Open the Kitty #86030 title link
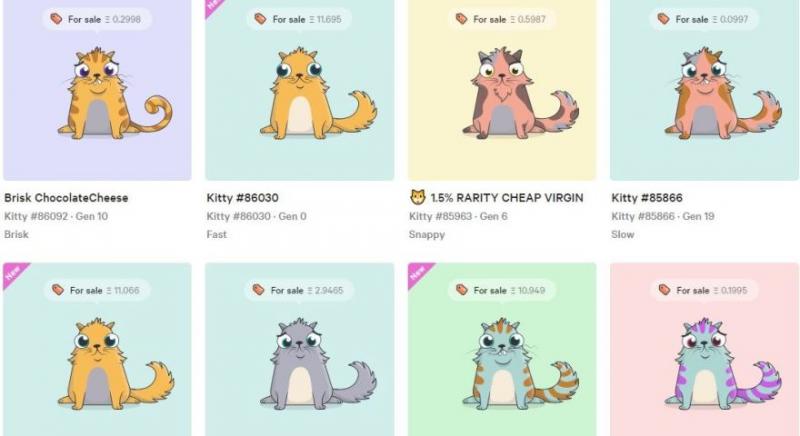Image resolution: width=800 pixels, height=436 pixels. click(x=242, y=198)
